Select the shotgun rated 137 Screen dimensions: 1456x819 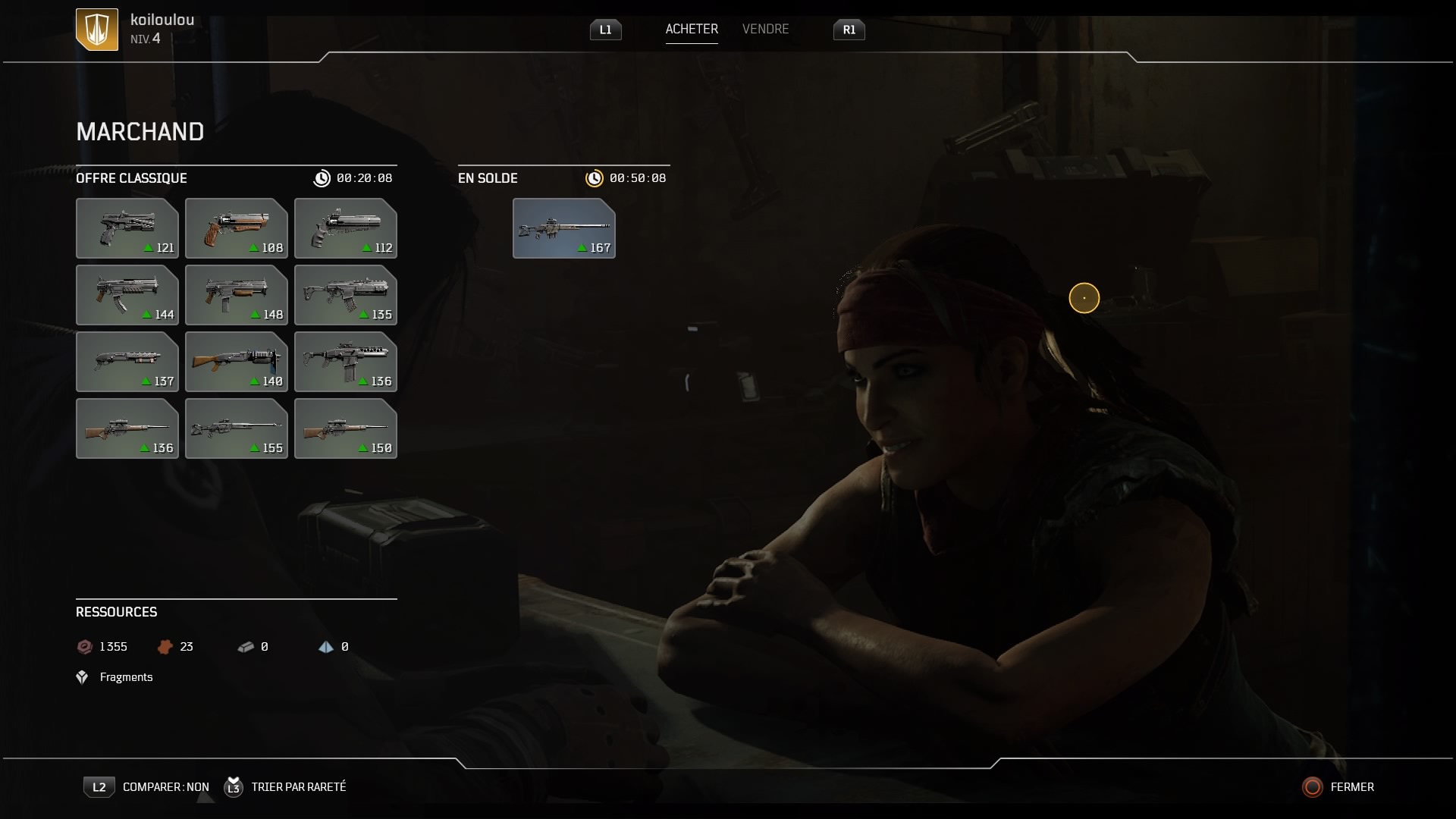127,362
